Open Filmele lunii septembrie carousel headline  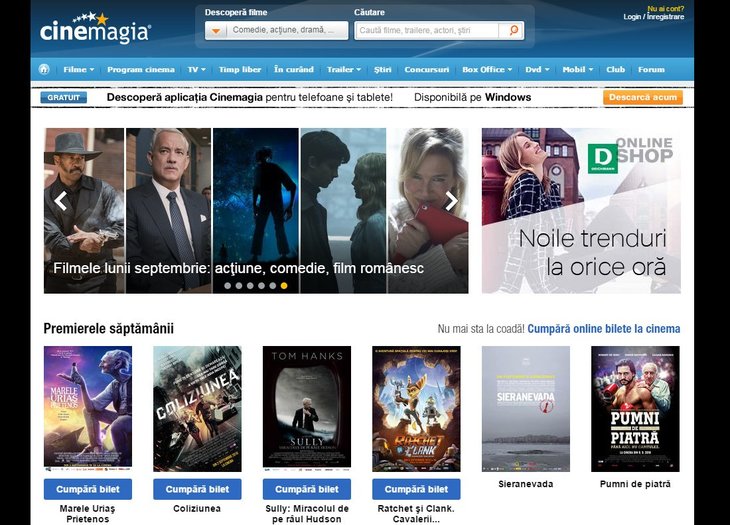point(238,268)
